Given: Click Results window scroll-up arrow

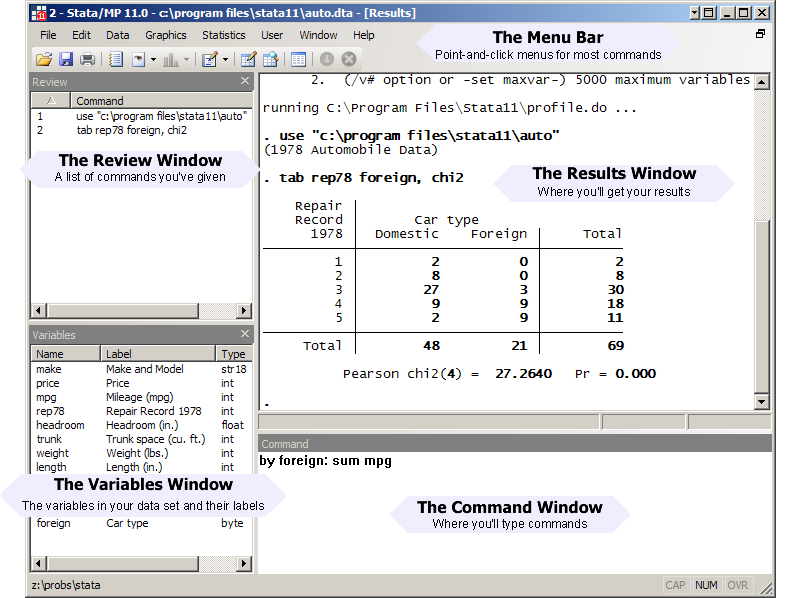Looking at the screenshot, I should pyautogui.click(x=762, y=82).
